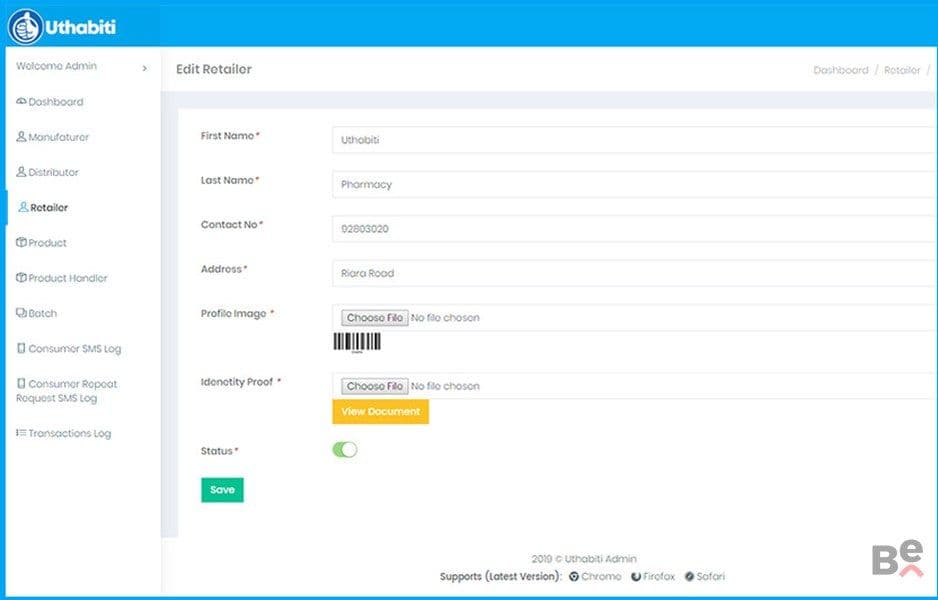The image size is (938, 600).
Task: Follow the Dashboard breadcrumb link
Action: (x=840, y=70)
